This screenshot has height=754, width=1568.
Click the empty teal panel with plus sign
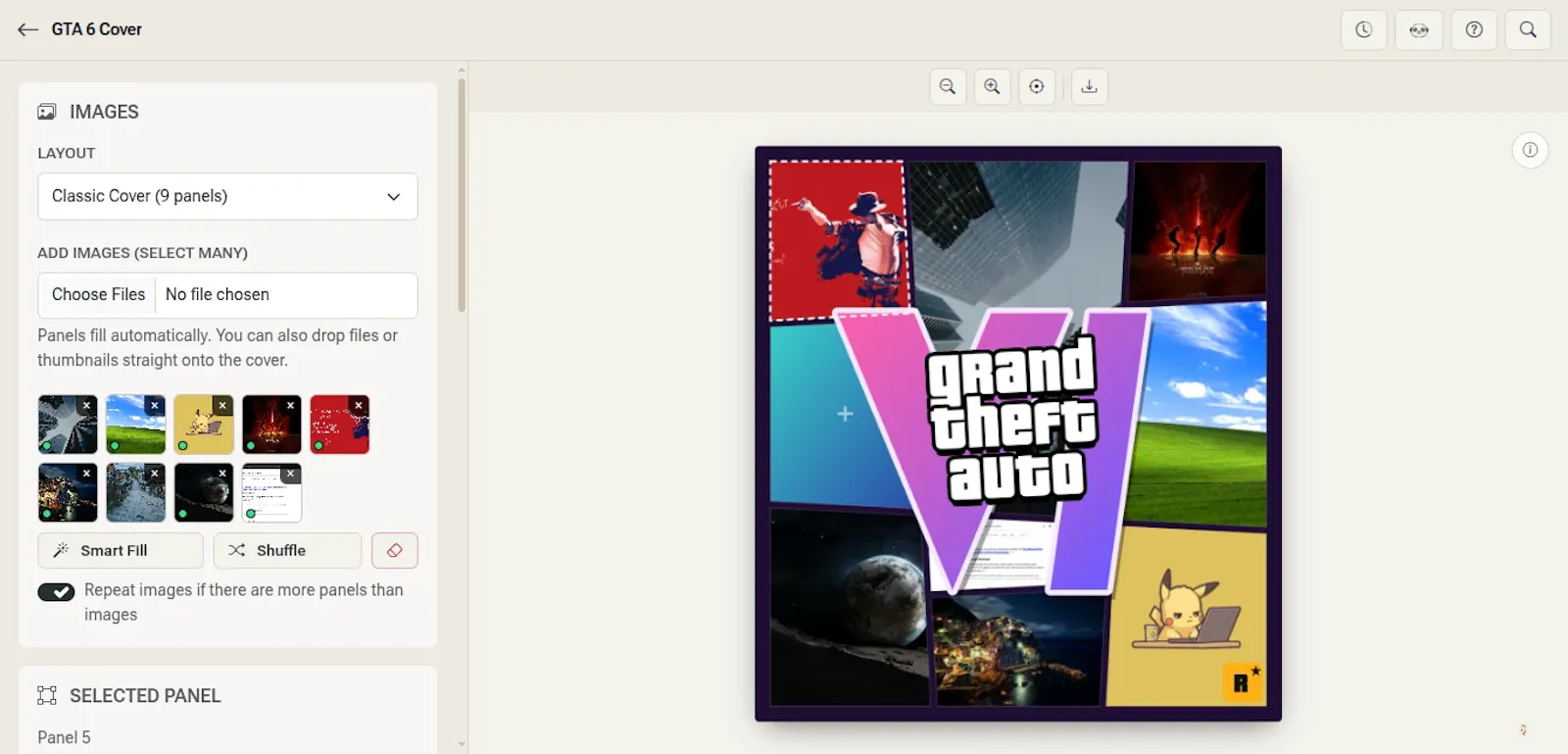pyautogui.click(x=845, y=414)
